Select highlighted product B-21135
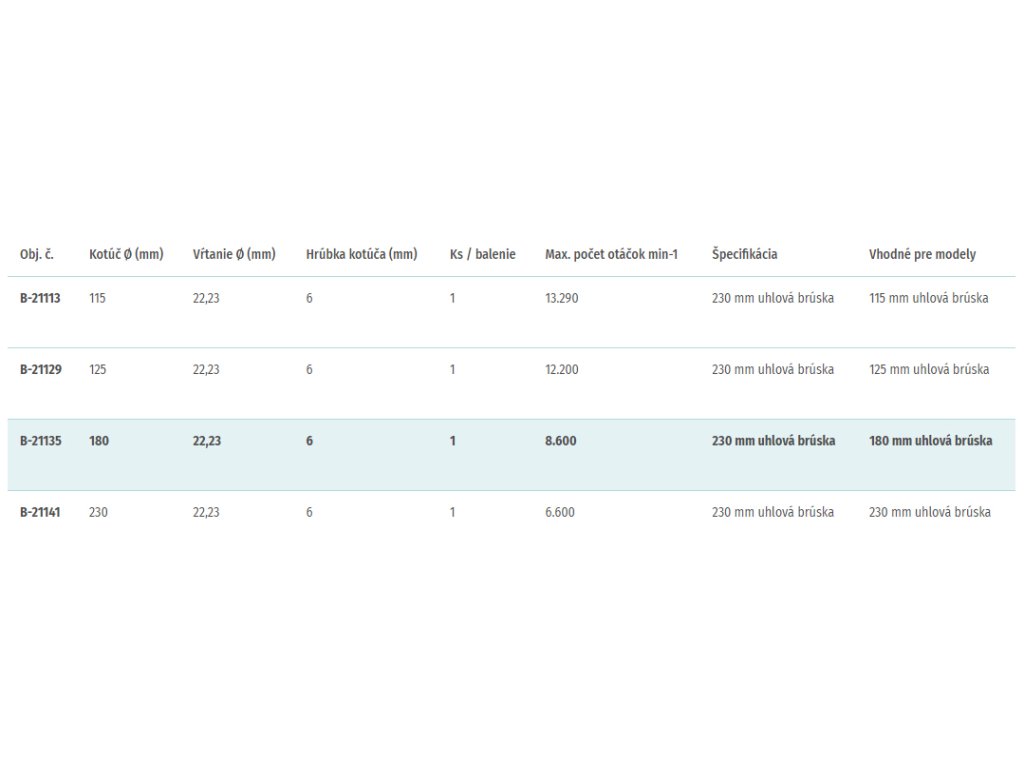Image resolution: width=1024 pixels, height=768 pixels. pos(40,440)
